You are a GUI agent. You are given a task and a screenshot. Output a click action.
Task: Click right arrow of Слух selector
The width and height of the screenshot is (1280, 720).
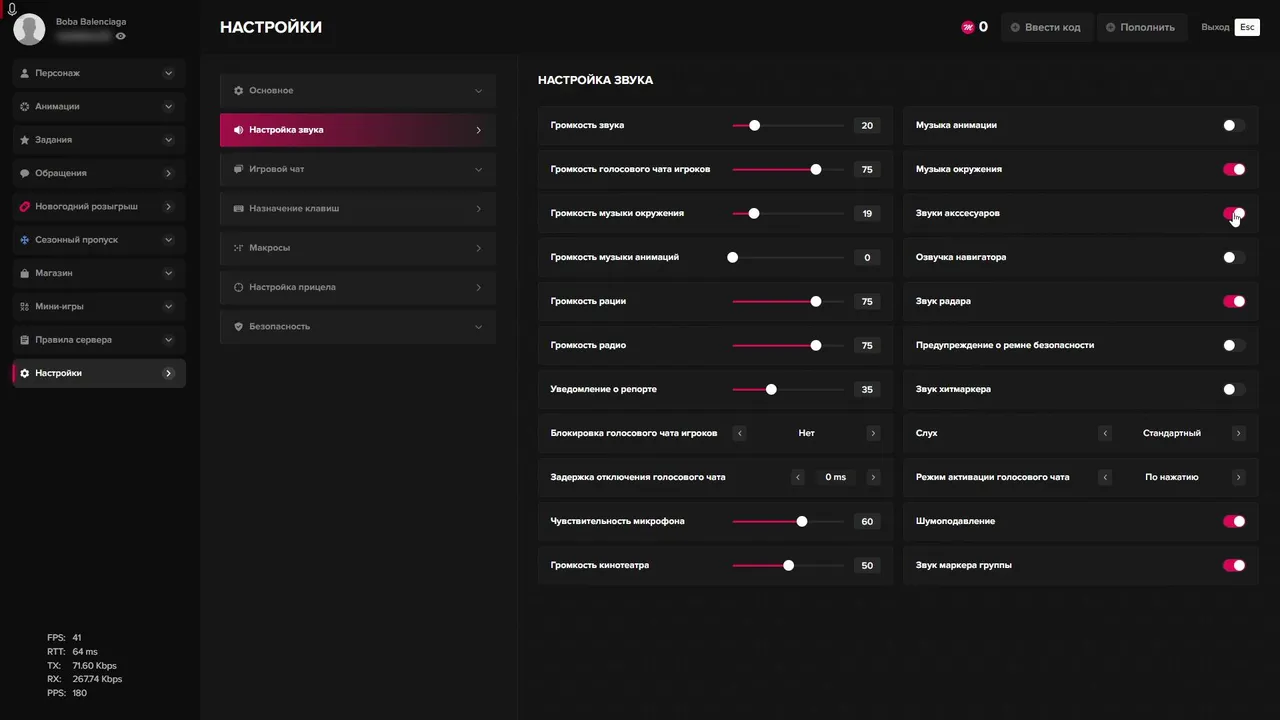point(1238,433)
